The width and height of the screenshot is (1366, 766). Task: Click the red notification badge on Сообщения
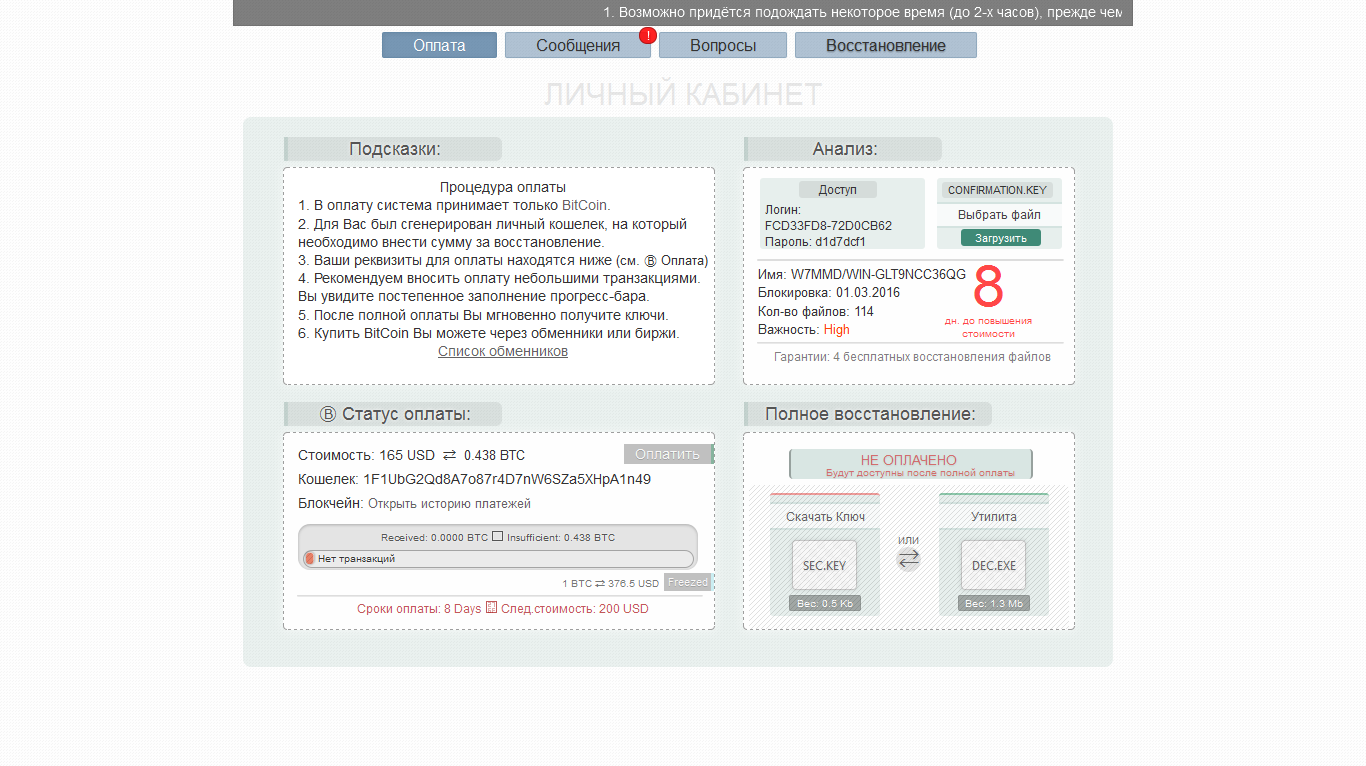point(647,36)
